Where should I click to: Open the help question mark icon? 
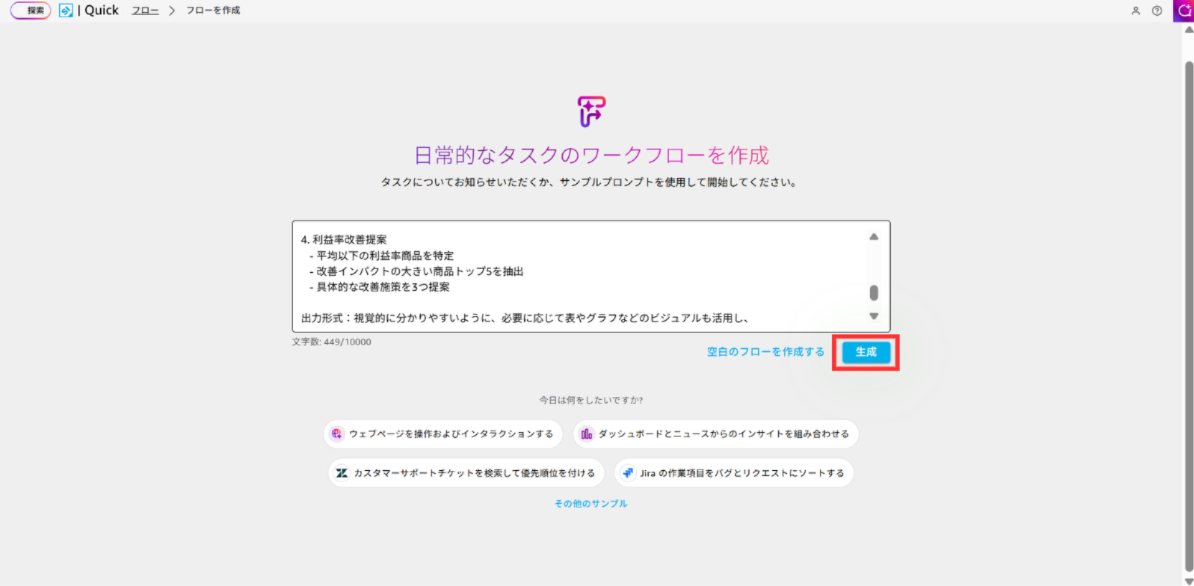pyautogui.click(x=1157, y=11)
